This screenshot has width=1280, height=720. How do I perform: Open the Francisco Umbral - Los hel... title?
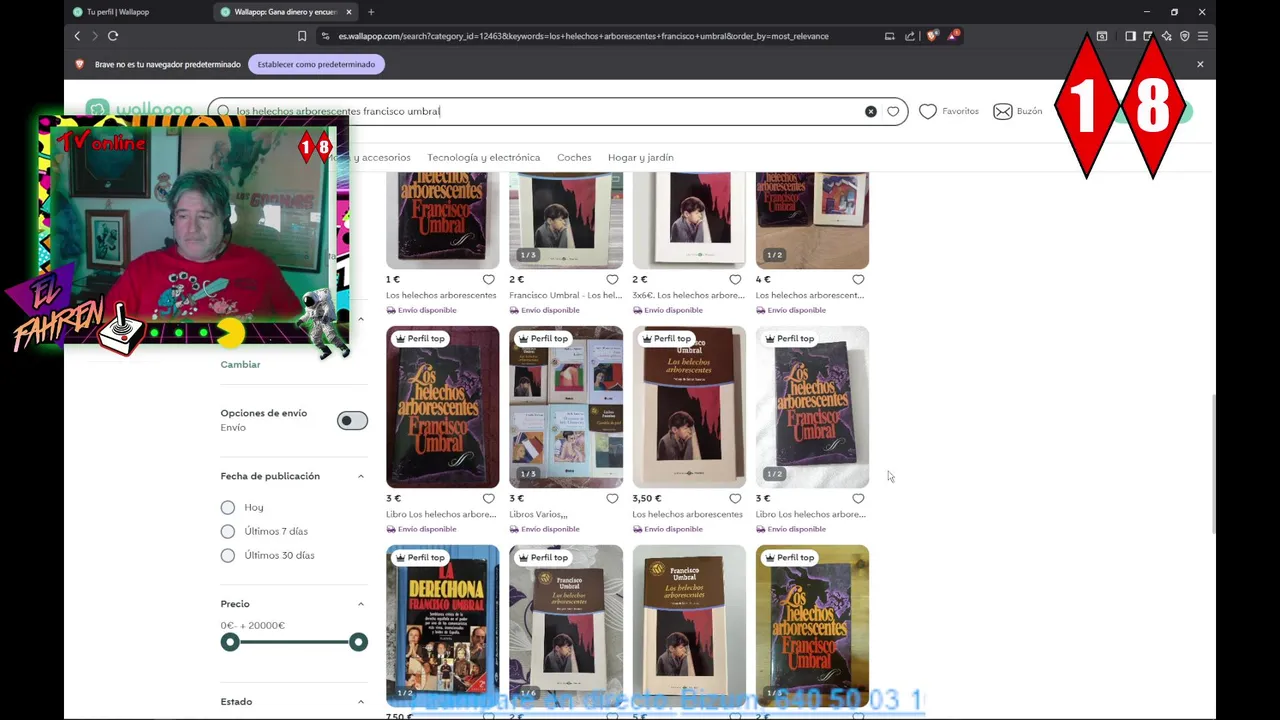tap(565, 295)
